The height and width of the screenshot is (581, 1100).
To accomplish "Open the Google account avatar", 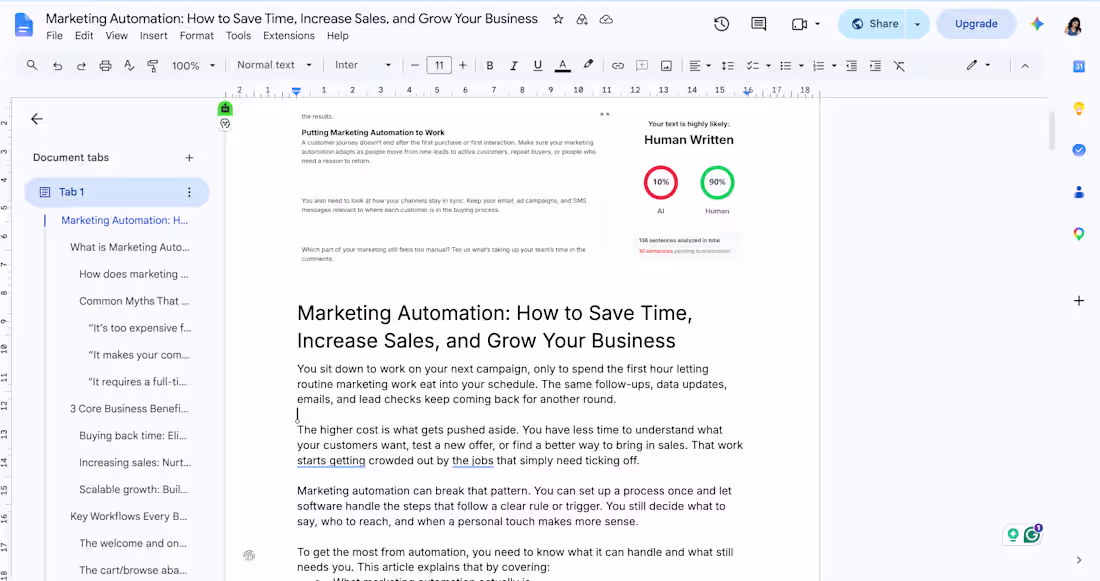I will tap(1073, 25).
